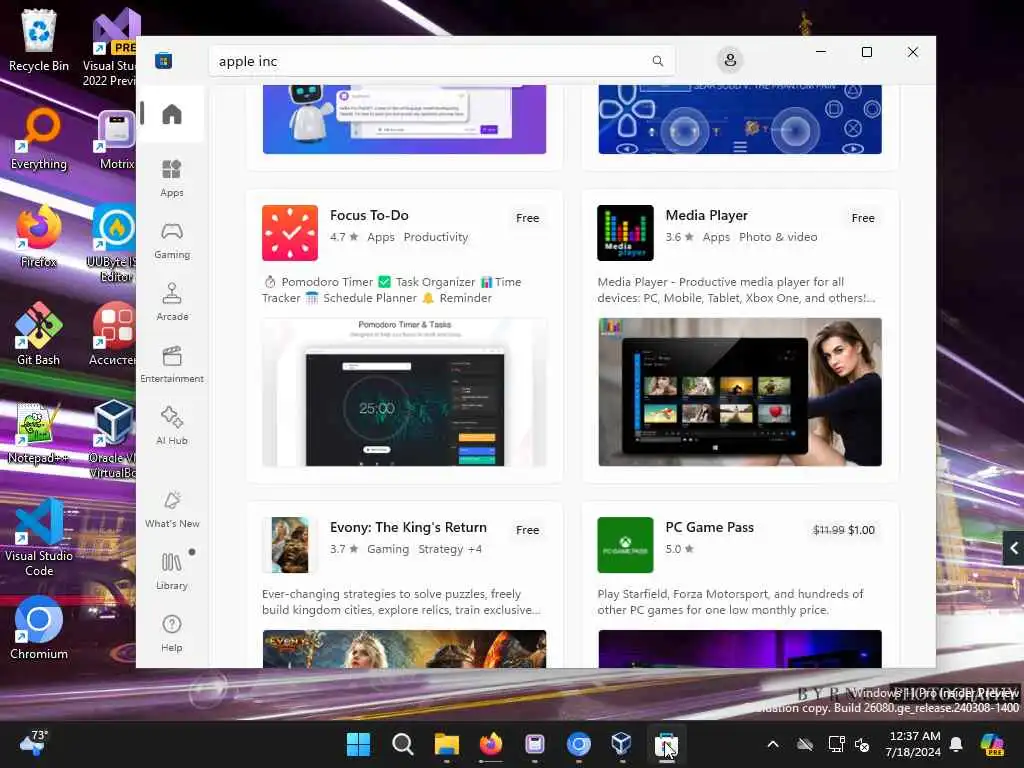Open Library in sidebar
Screen dimensions: 1024x768
(x=172, y=571)
